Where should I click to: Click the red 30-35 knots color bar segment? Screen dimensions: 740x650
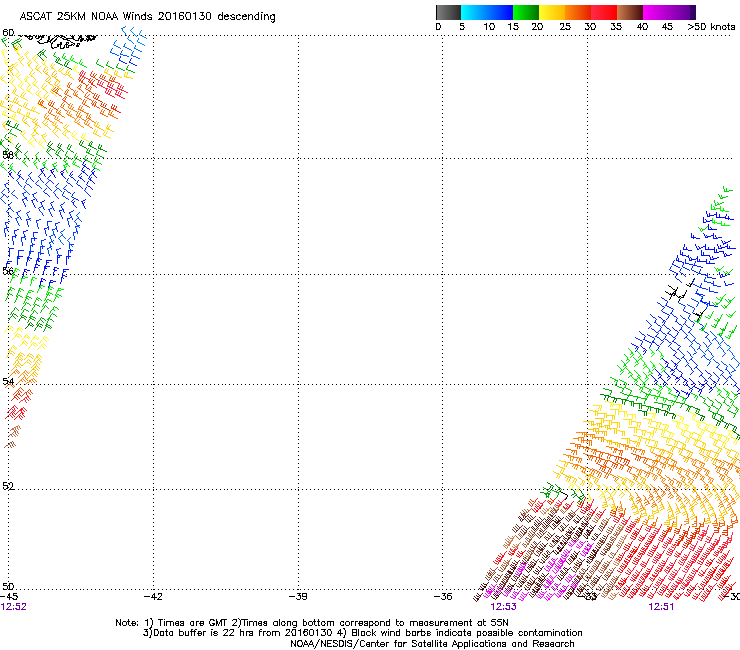[x=604, y=12]
